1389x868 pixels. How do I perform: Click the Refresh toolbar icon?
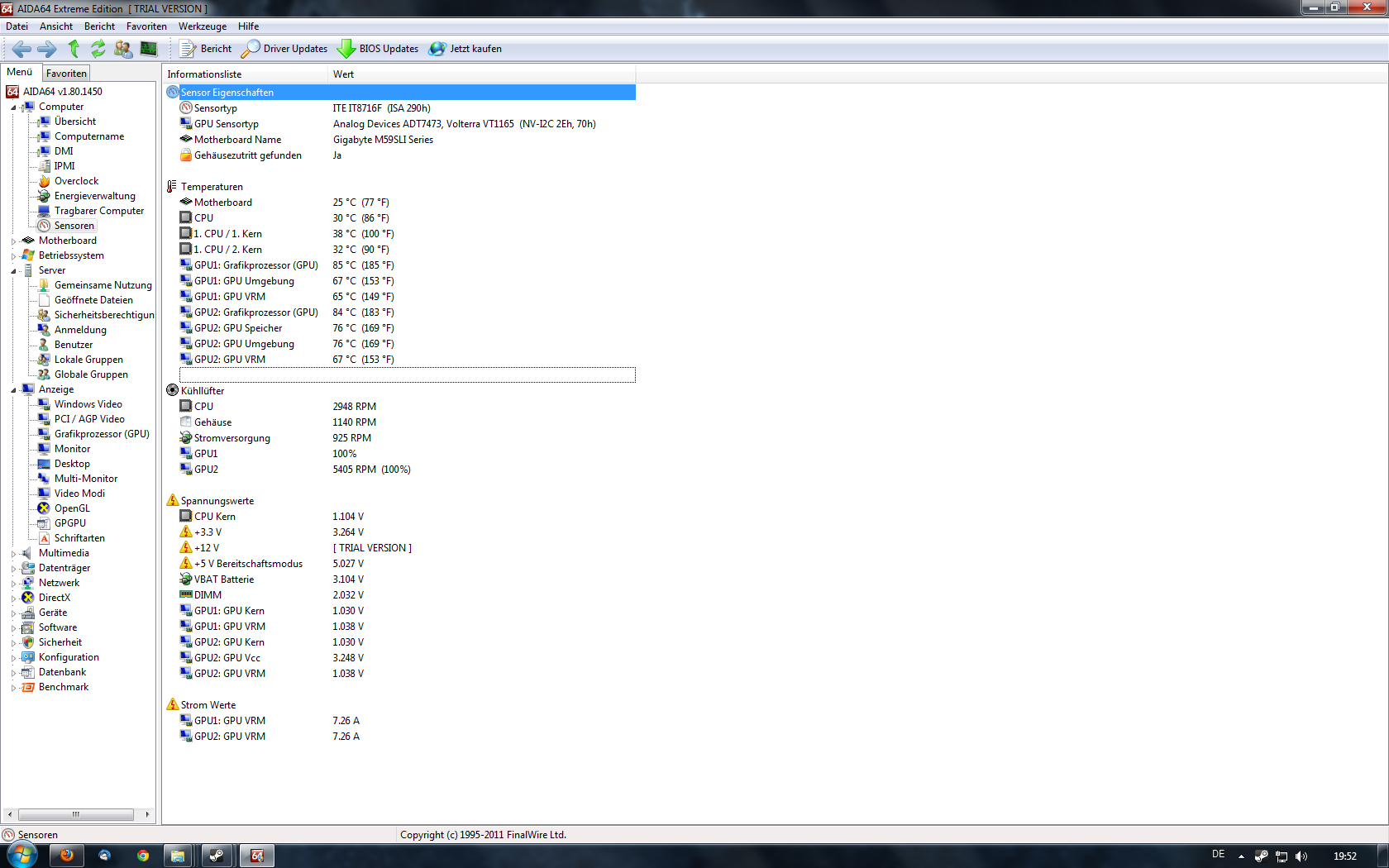click(x=98, y=49)
